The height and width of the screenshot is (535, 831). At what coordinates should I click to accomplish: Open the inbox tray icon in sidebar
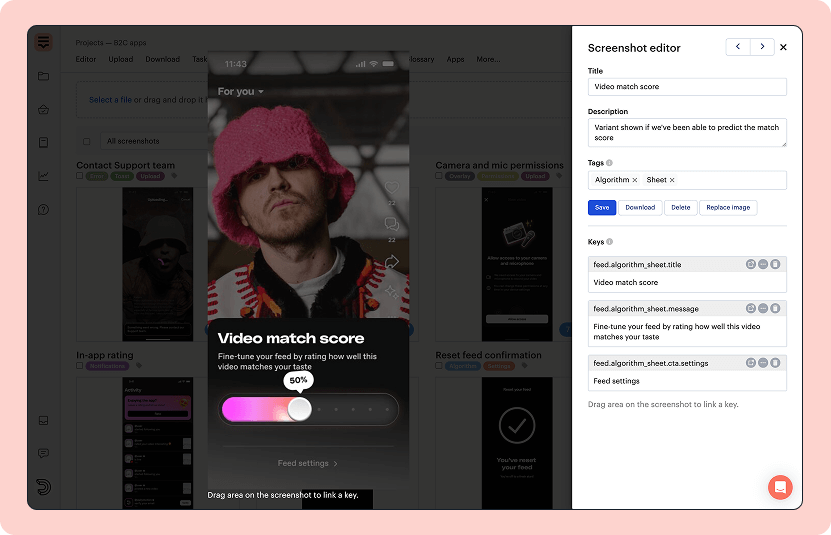43,420
